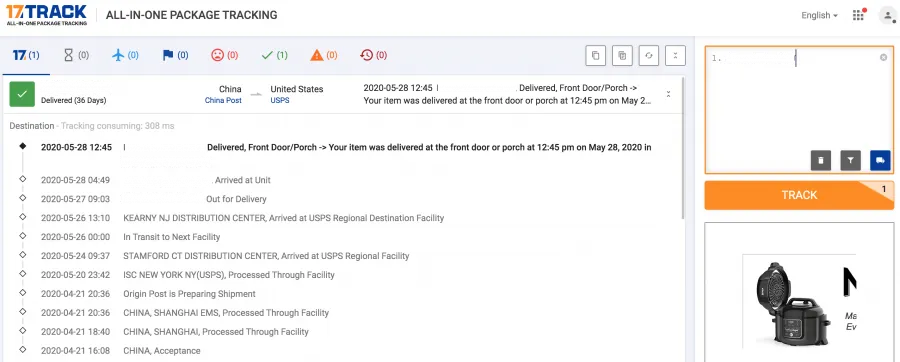Show the Alert warning triangle tab

324,56
